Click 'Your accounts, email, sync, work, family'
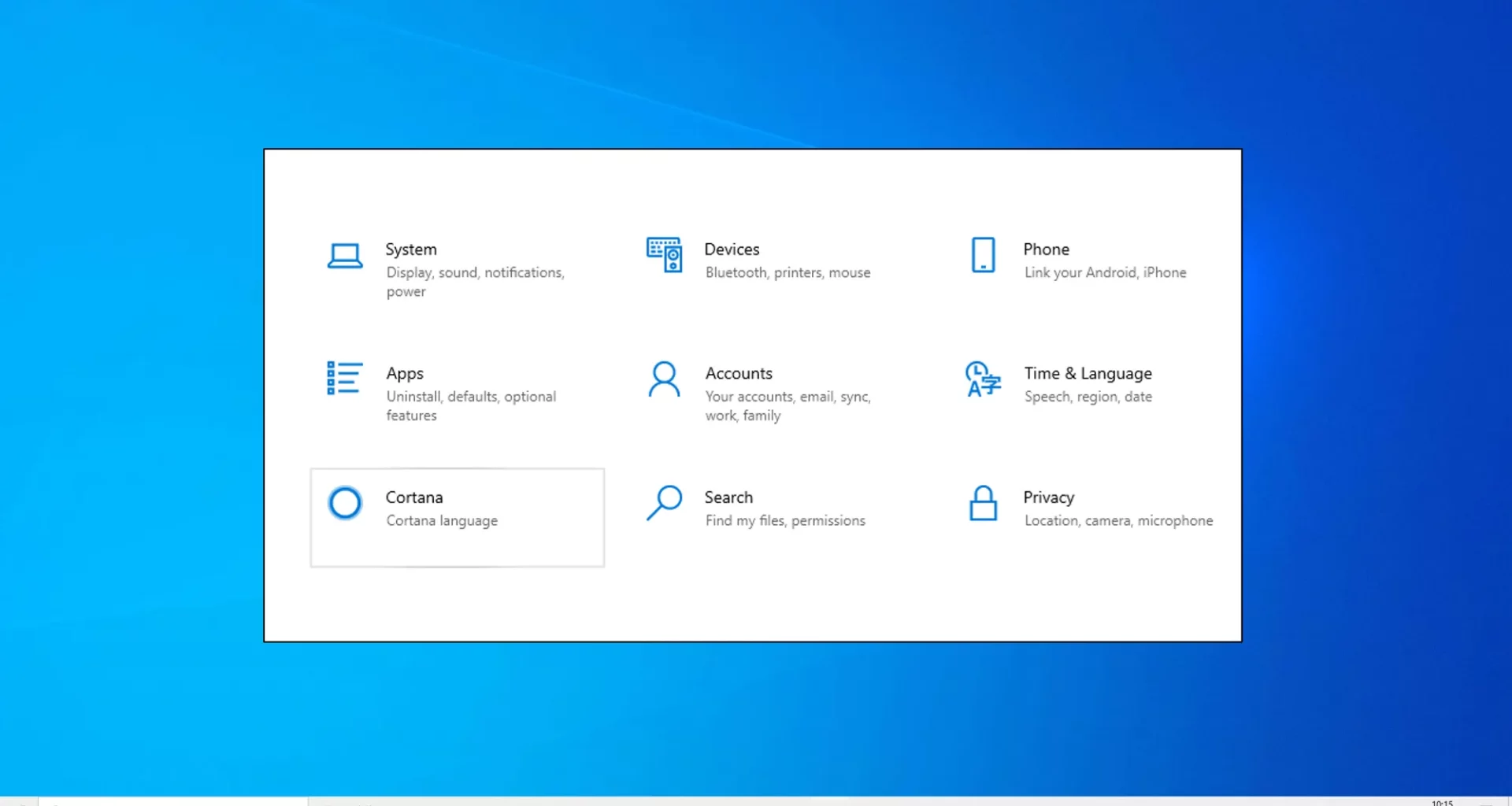This screenshot has width=1512, height=806. [x=787, y=406]
